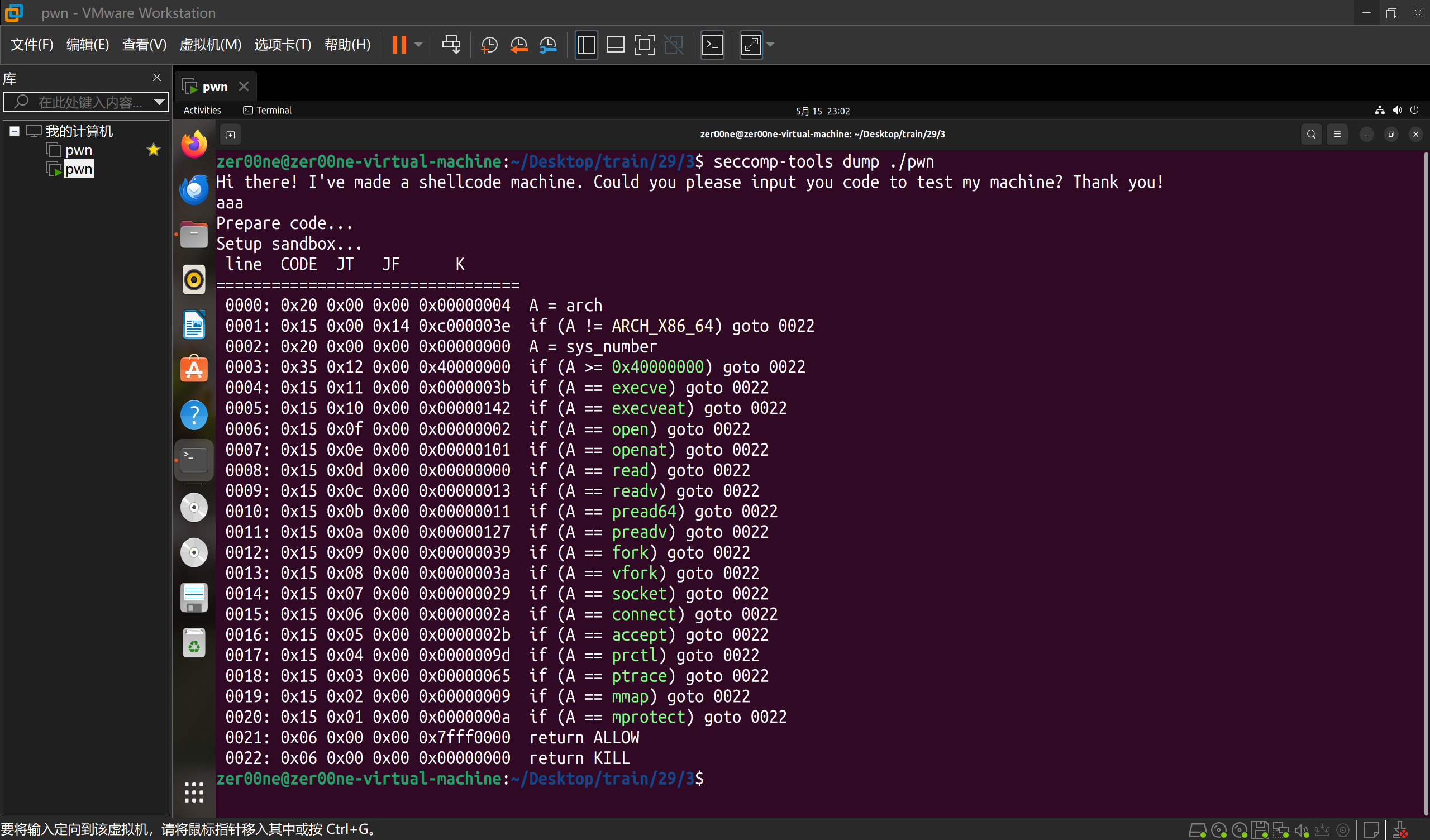
Task: Open the Terminal app menu in top bar
Action: click(x=267, y=110)
